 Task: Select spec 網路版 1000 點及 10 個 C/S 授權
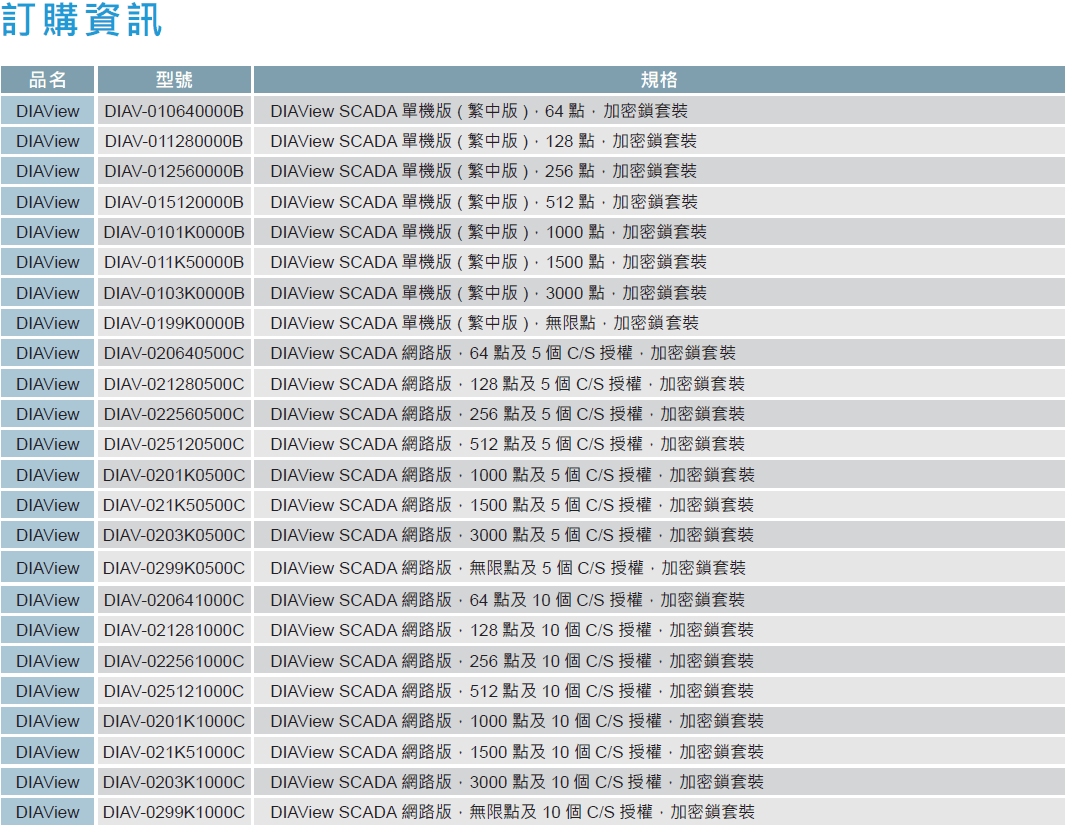click(x=517, y=721)
